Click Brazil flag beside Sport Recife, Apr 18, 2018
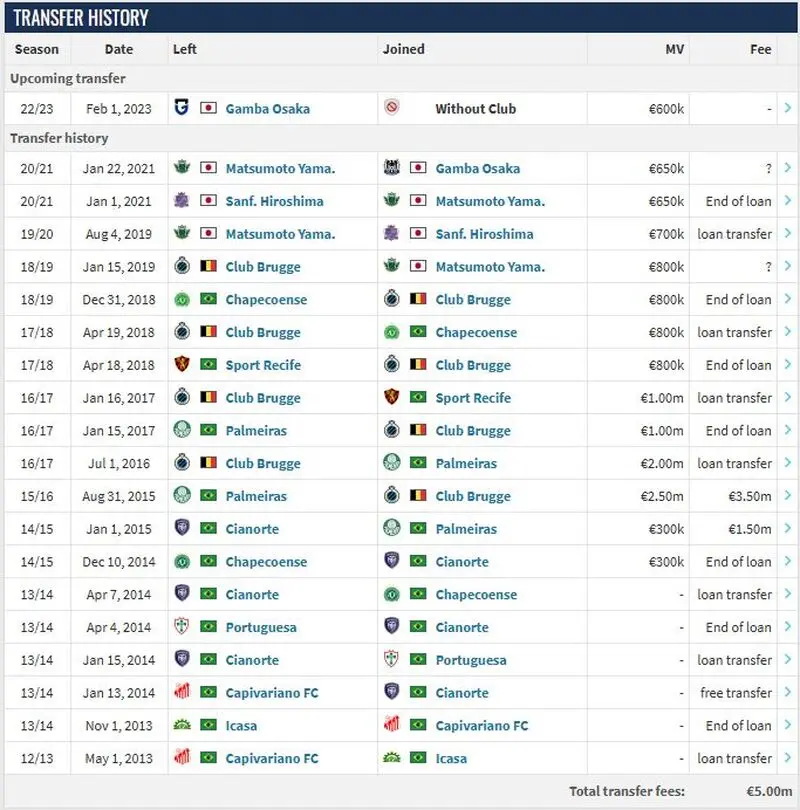 point(208,364)
